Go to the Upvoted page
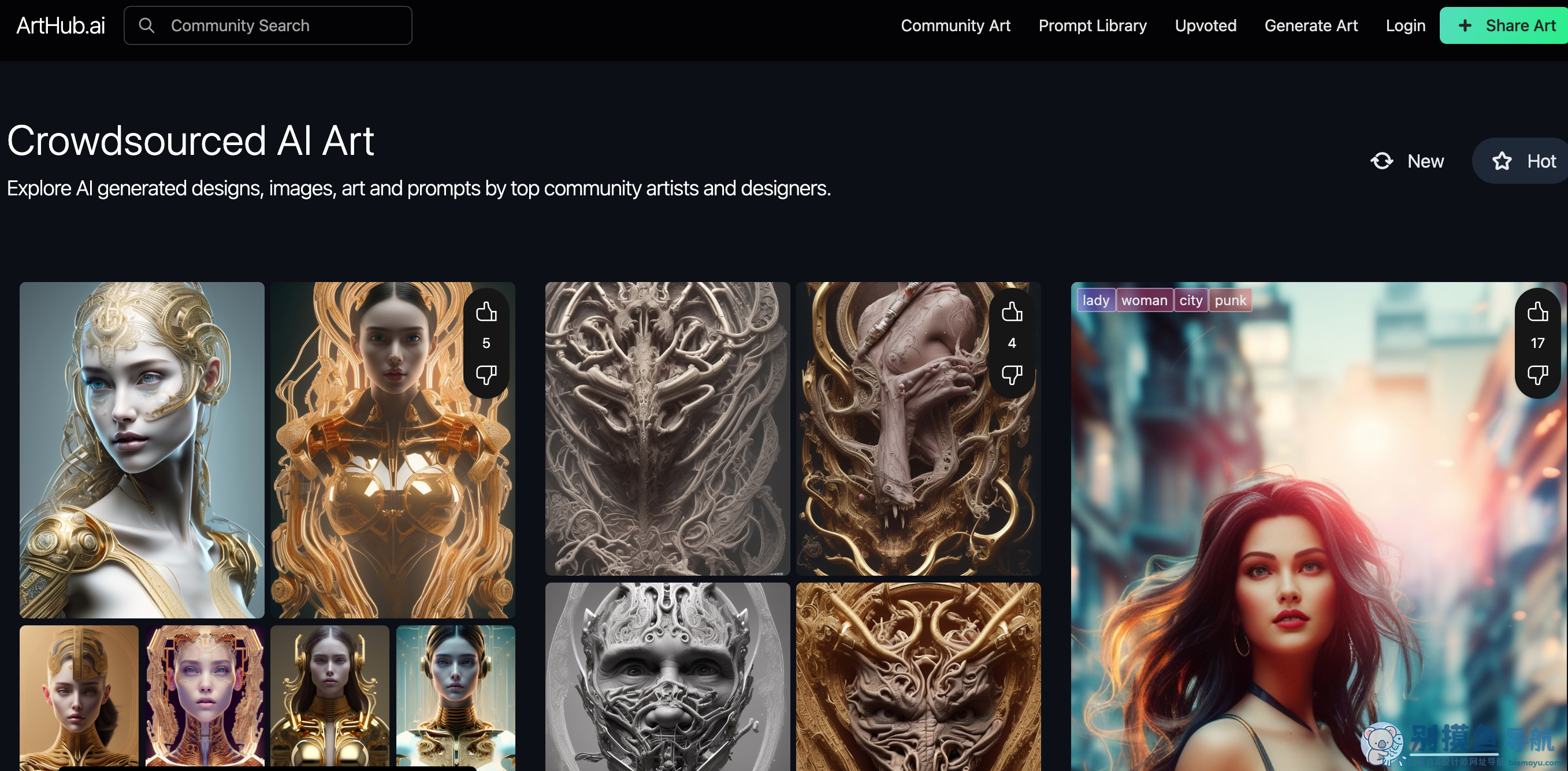 coord(1205,25)
